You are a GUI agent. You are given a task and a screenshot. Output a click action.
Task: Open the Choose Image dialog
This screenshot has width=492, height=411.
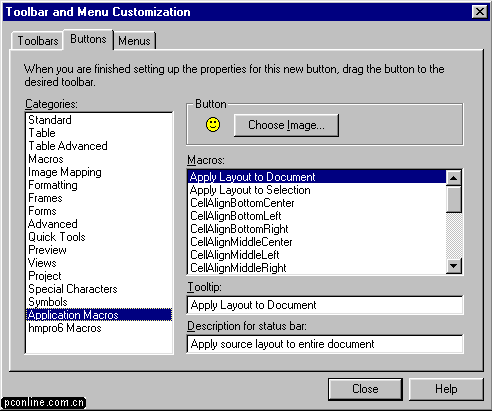(x=286, y=125)
